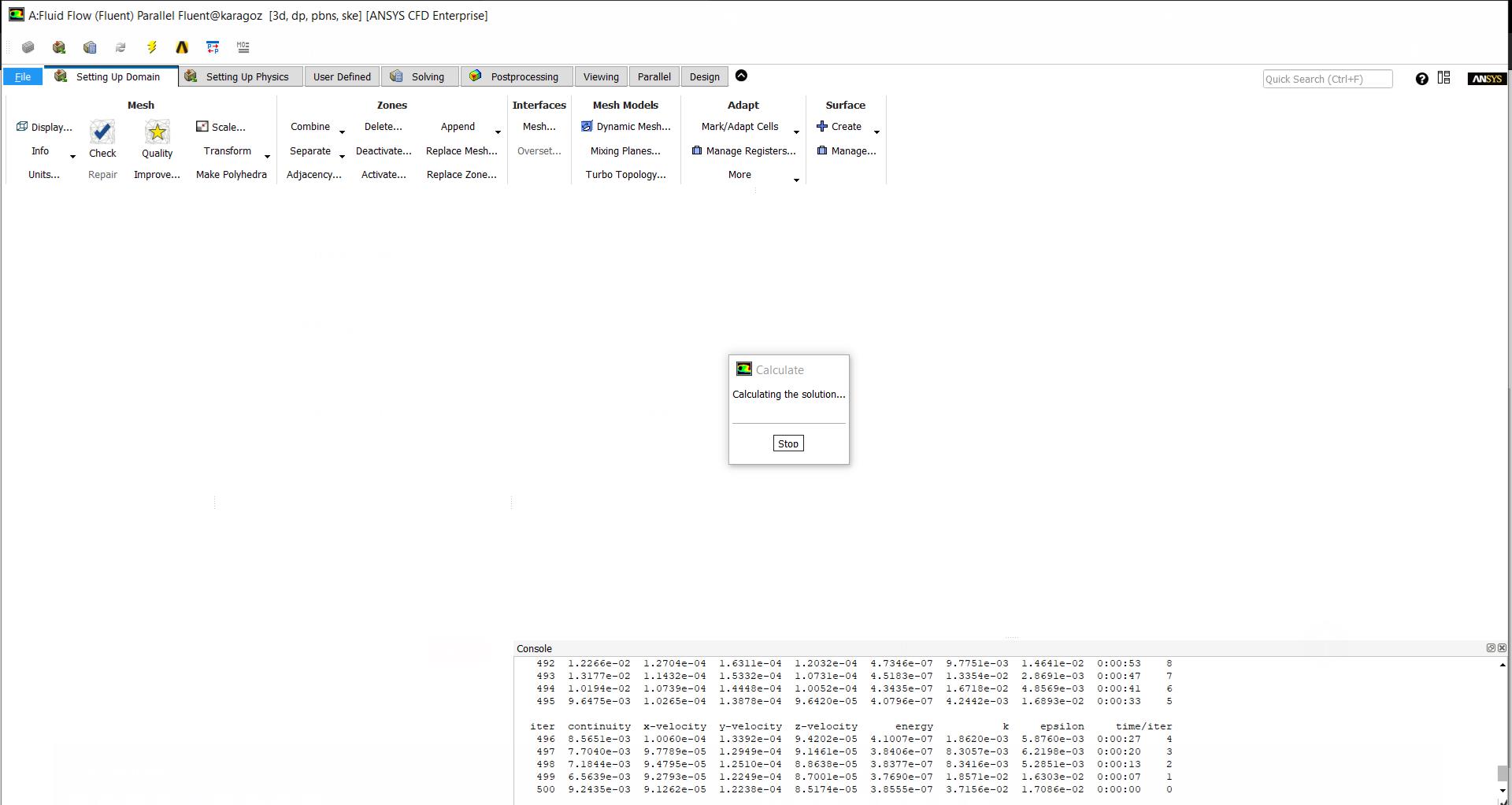Open Mesh Interfaces dialog

pyautogui.click(x=539, y=127)
